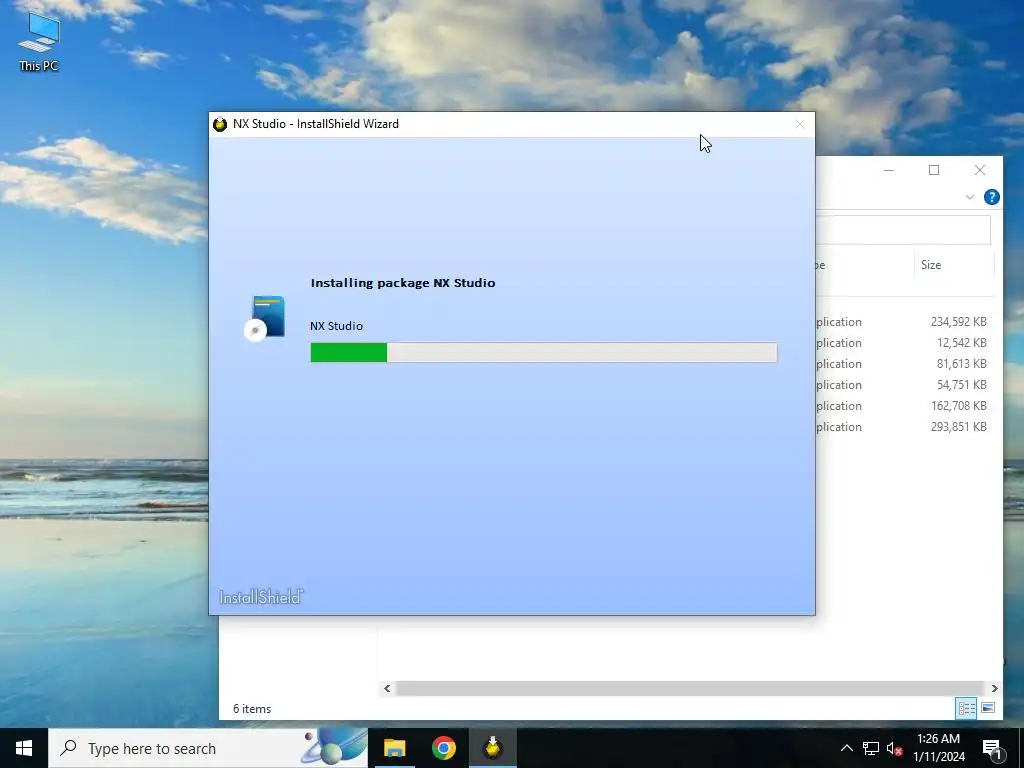Click the 6 items status text
This screenshot has width=1024, height=768.
pos(252,709)
